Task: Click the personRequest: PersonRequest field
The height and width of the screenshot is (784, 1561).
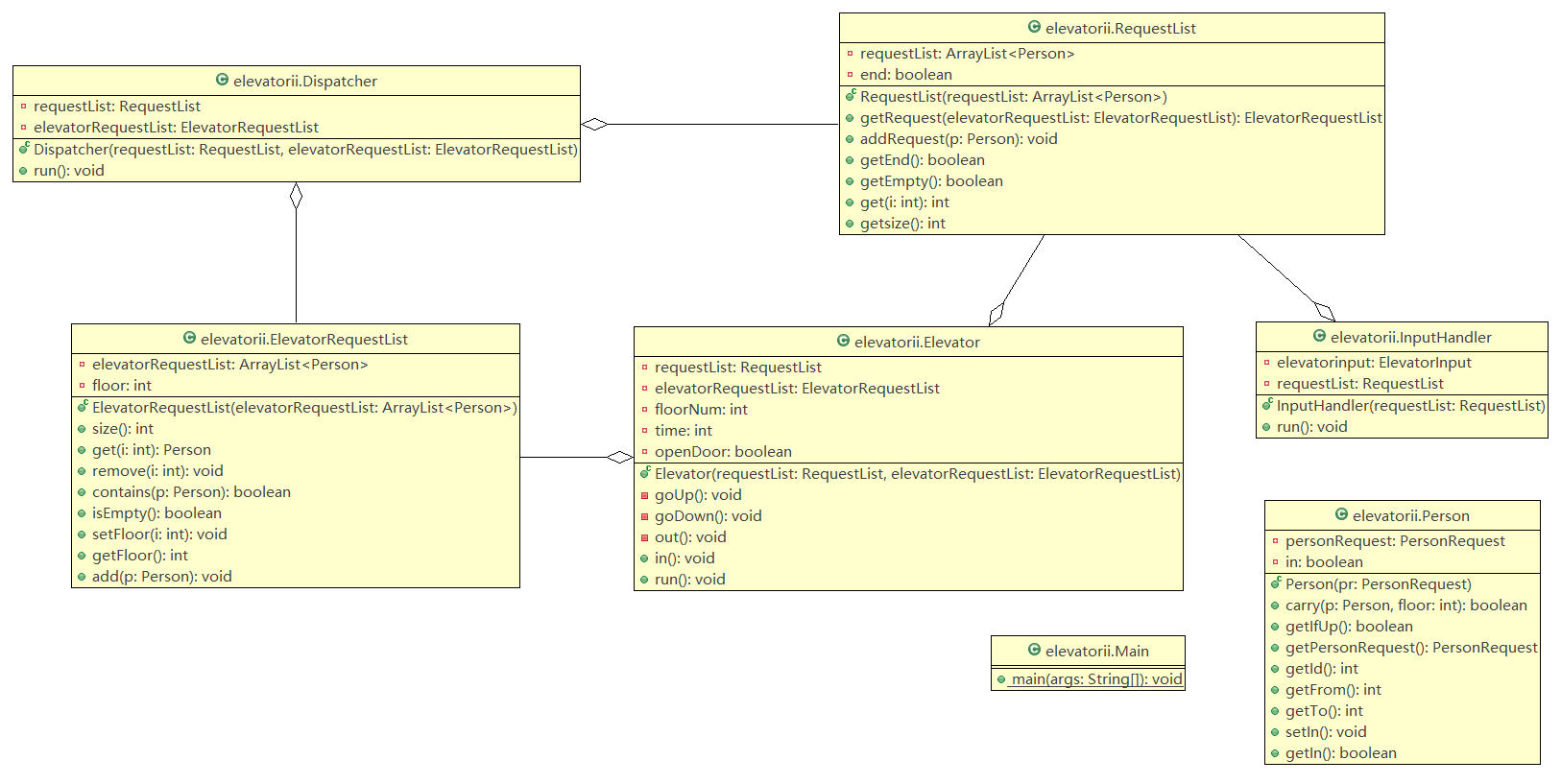Action: [1395, 541]
